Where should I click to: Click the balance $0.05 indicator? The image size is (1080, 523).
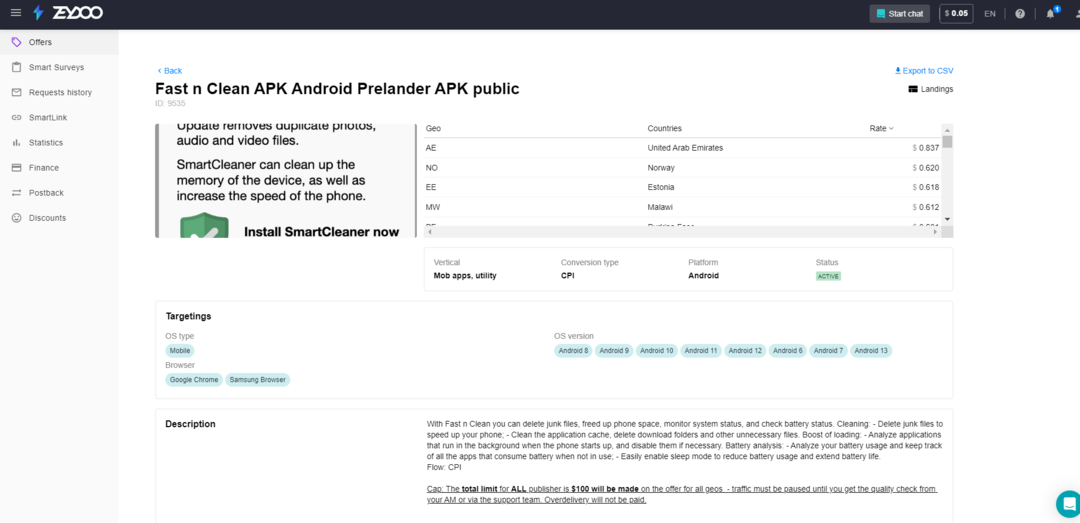point(956,14)
